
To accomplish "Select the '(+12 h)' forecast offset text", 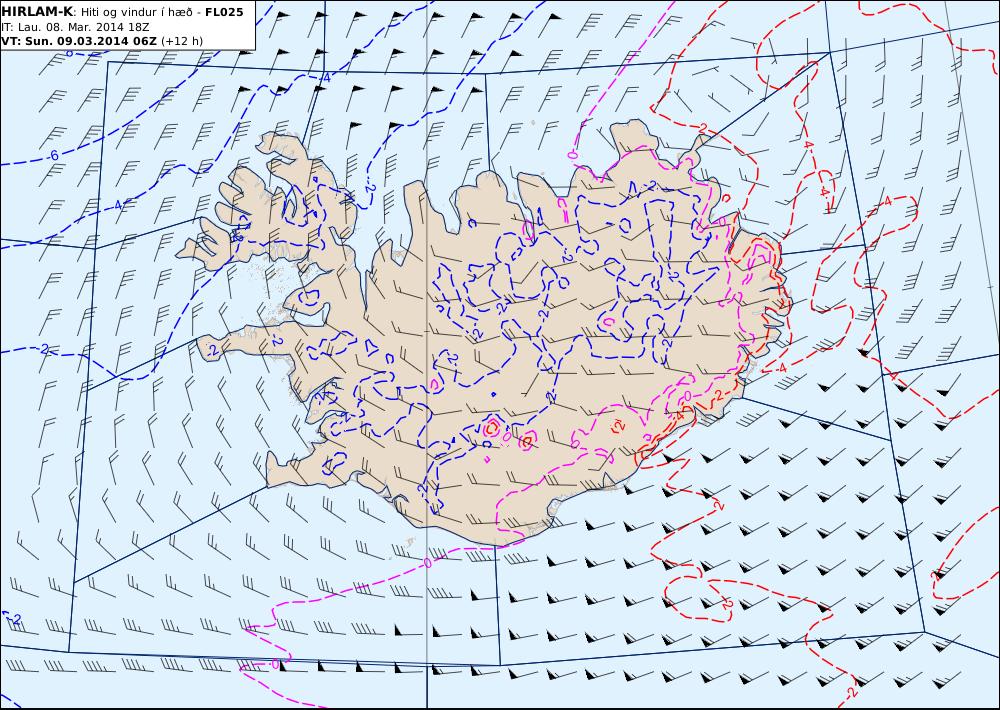I will [182, 41].
